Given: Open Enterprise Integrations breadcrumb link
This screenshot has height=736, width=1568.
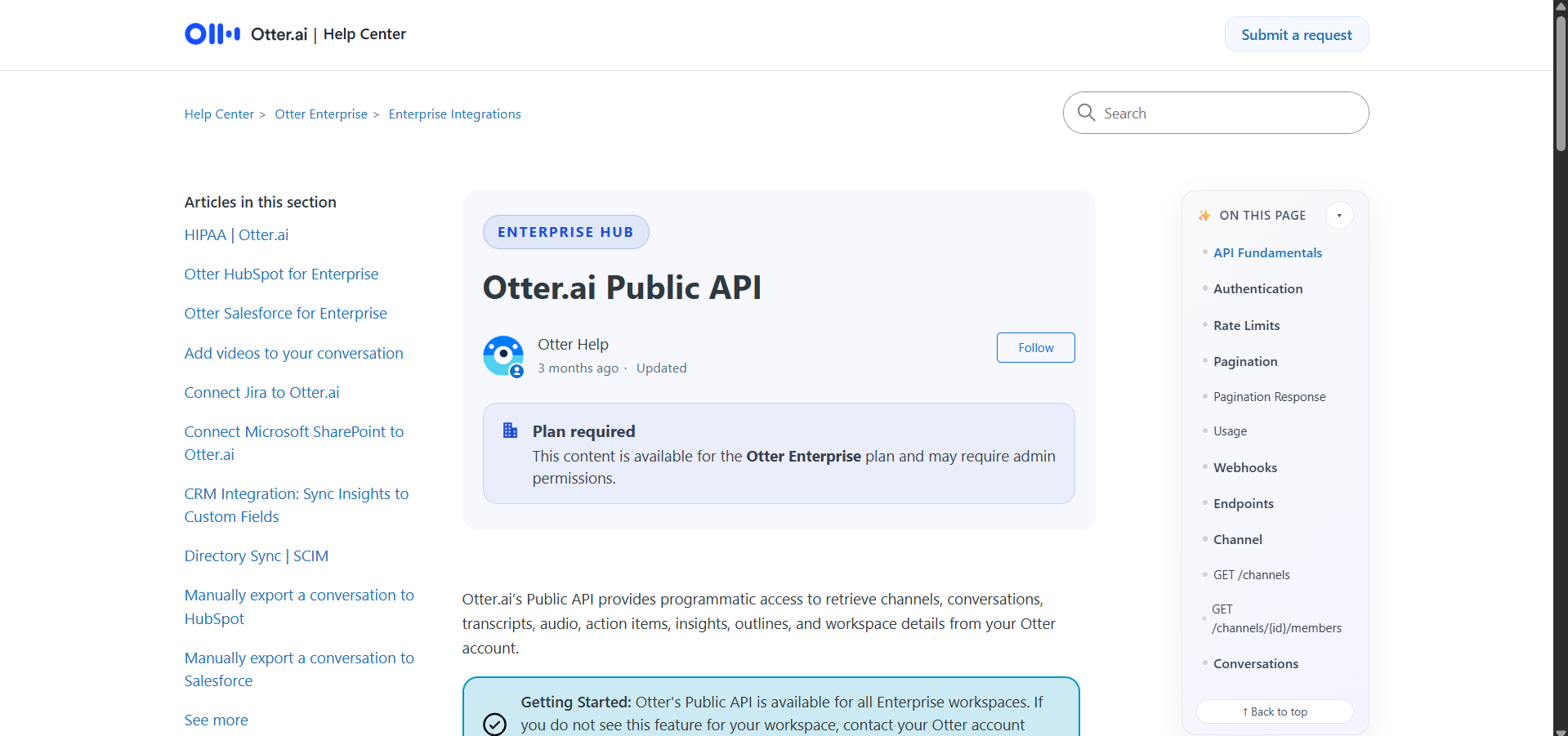Looking at the screenshot, I should [455, 114].
